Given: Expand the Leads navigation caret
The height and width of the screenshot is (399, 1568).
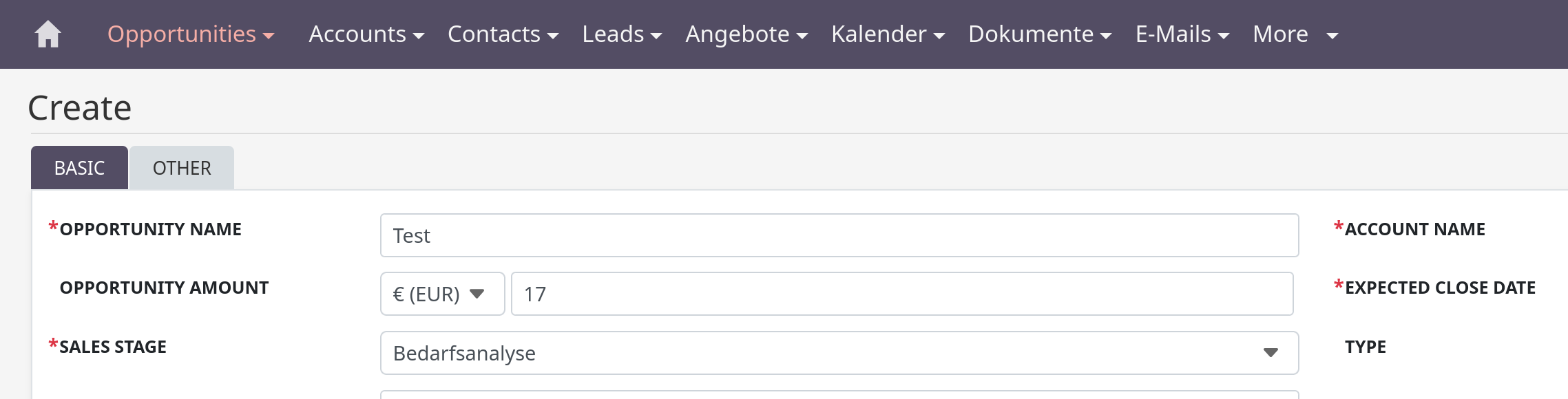Looking at the screenshot, I should pyautogui.click(x=656, y=36).
